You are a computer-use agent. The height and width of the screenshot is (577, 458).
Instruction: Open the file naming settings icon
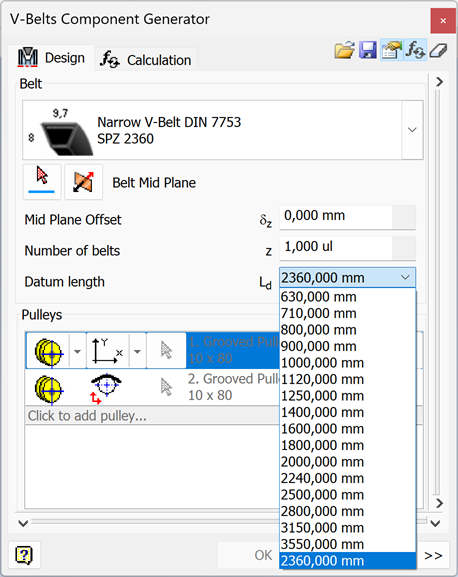click(391, 50)
